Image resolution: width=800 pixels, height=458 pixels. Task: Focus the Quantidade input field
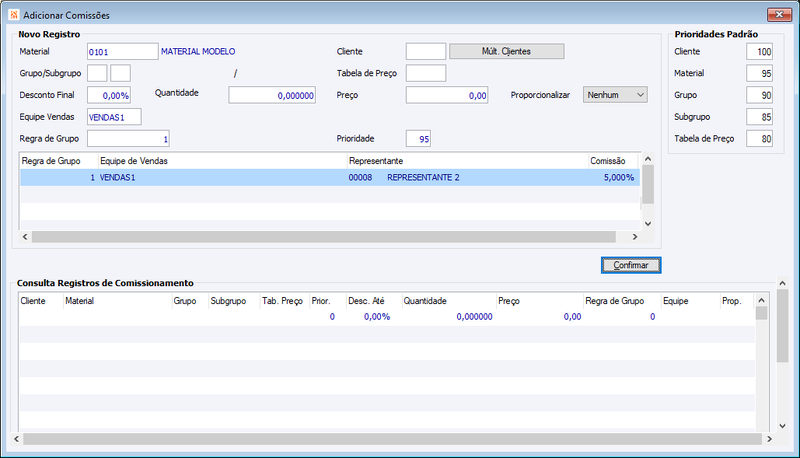coord(272,95)
